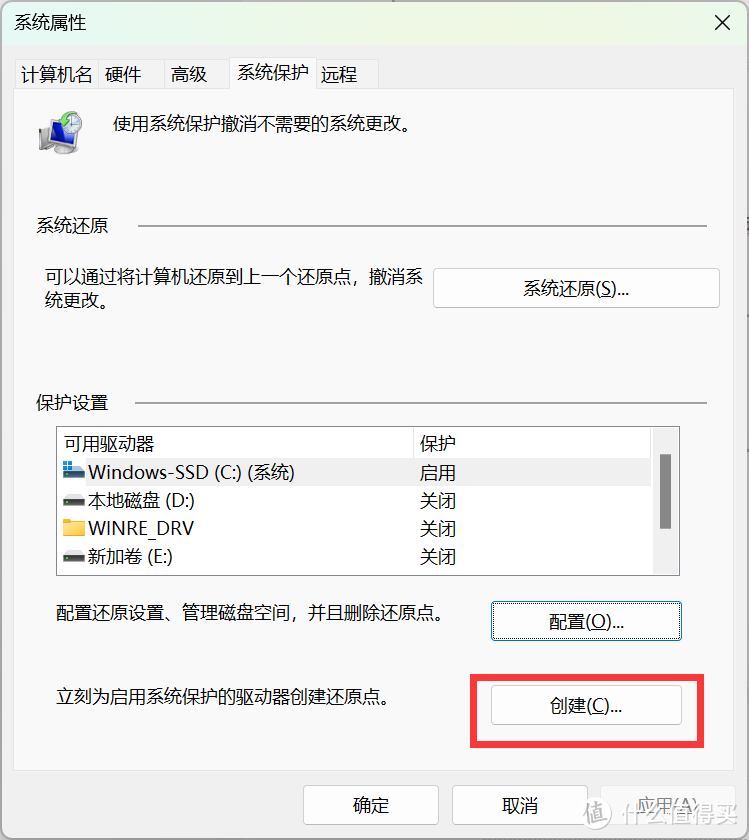
Task: Click 关闭 status of WINRE_DRV
Action: 438,529
